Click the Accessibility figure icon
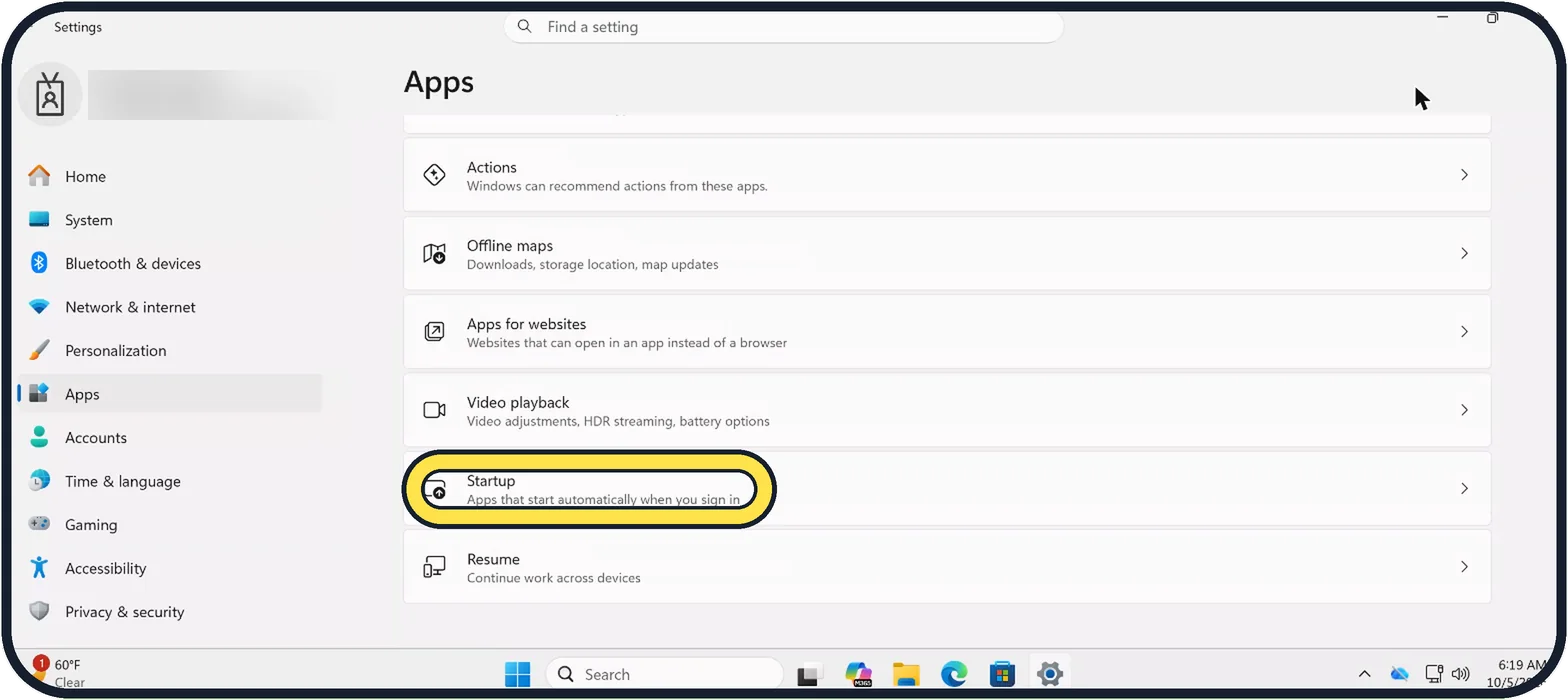Image resolution: width=1568 pixels, height=700 pixels. point(39,568)
